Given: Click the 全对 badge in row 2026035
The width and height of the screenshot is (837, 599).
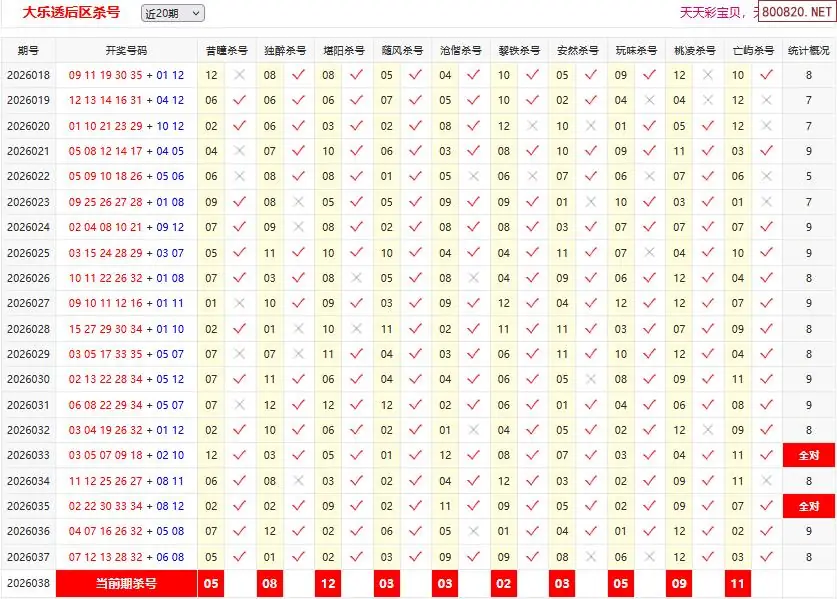Looking at the screenshot, I should [808, 506].
